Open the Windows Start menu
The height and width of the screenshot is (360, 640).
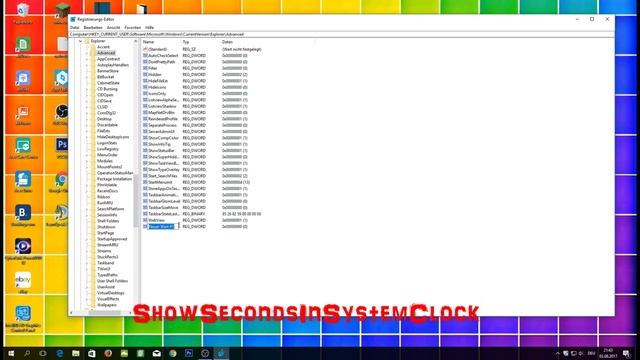tap(11, 353)
